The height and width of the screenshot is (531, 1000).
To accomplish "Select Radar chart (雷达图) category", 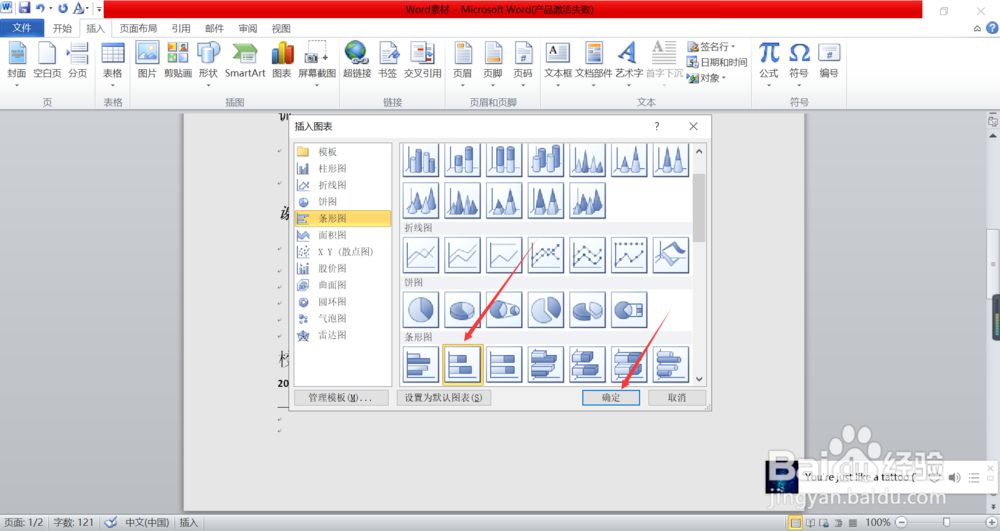I will coord(342,335).
